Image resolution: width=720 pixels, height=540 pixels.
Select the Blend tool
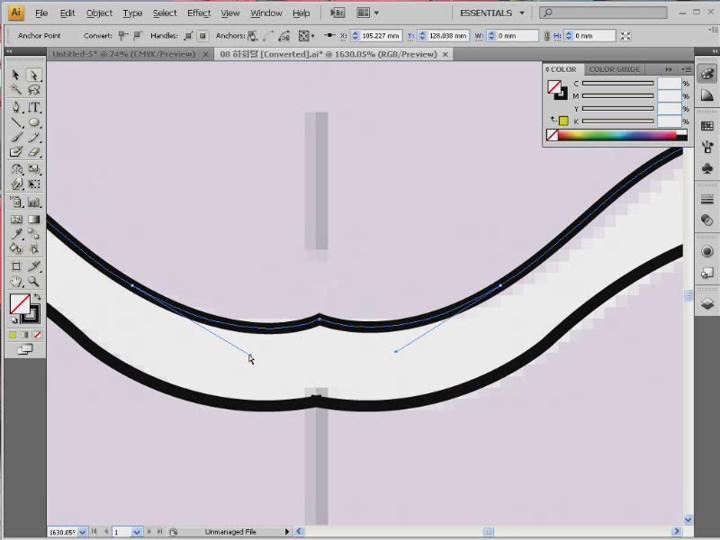click(33, 234)
